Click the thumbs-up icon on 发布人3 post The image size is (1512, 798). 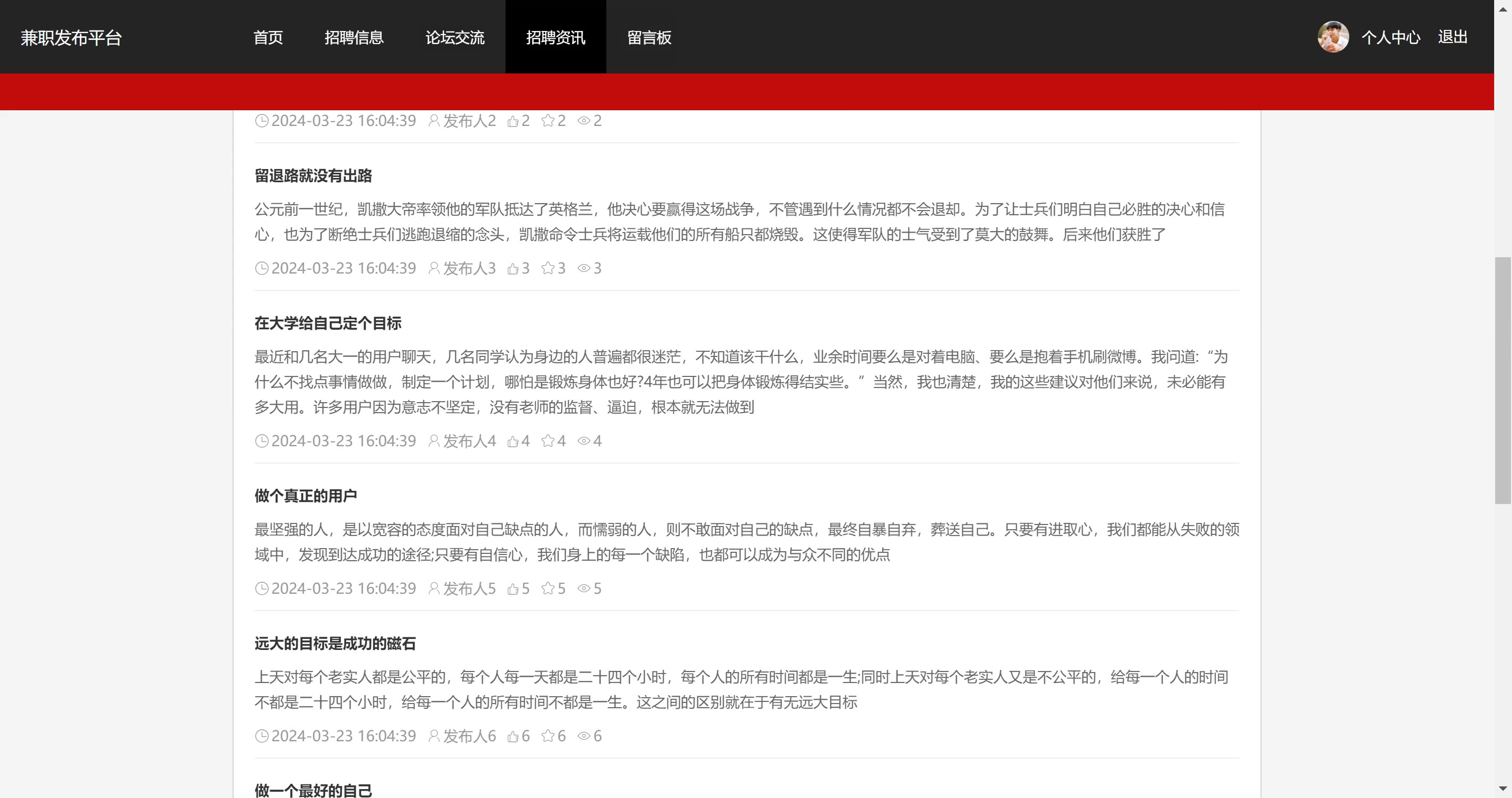click(x=513, y=269)
